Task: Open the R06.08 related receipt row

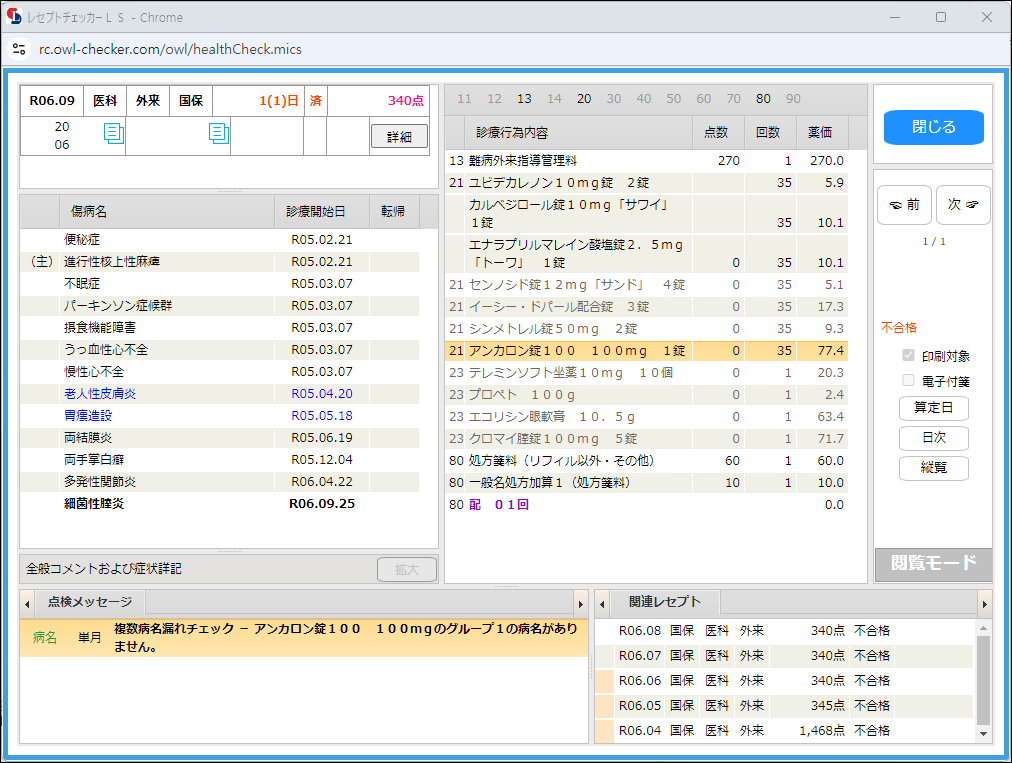Action: (784, 631)
